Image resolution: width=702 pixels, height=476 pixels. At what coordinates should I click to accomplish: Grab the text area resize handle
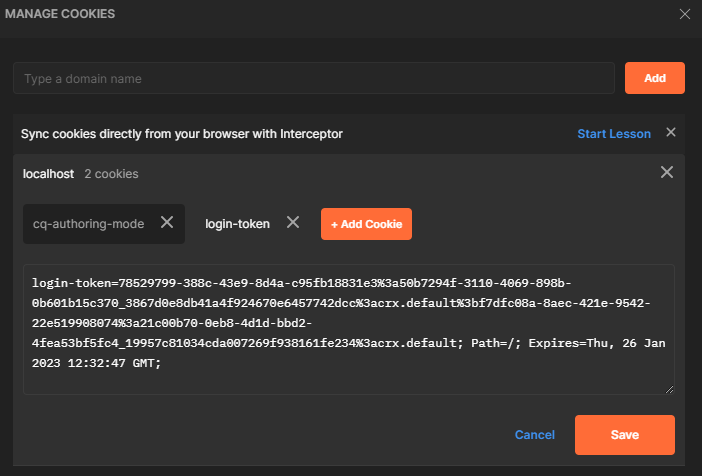point(668,388)
